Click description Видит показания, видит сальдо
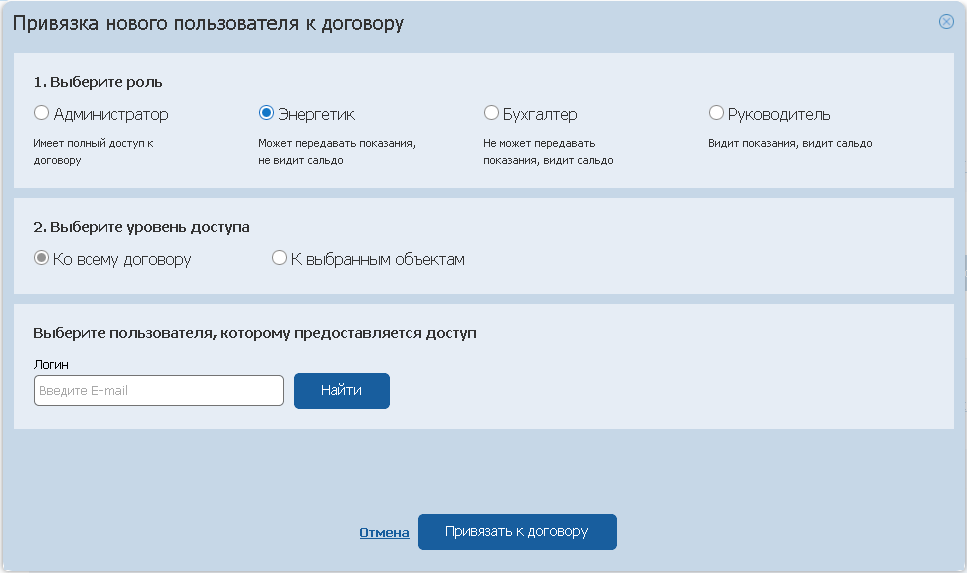Image resolution: width=967 pixels, height=573 pixels. click(x=790, y=143)
